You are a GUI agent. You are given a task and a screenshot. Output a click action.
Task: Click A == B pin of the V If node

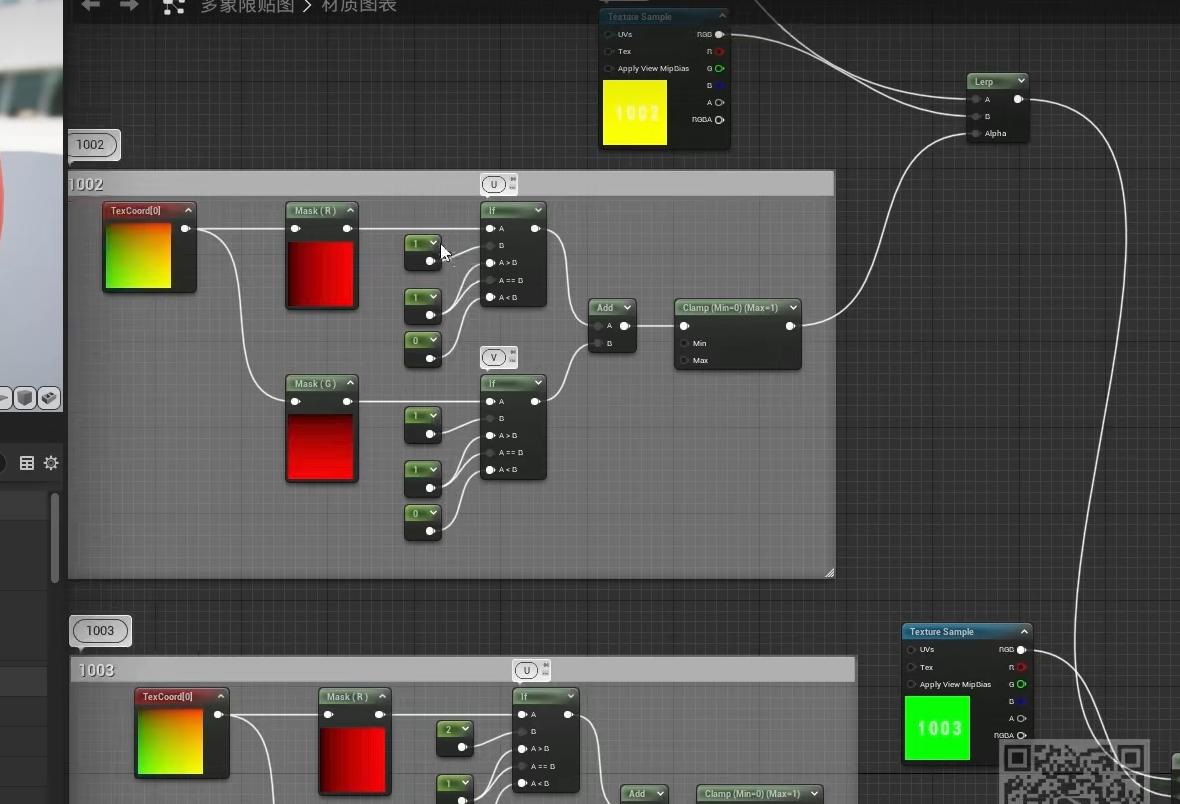click(491, 452)
